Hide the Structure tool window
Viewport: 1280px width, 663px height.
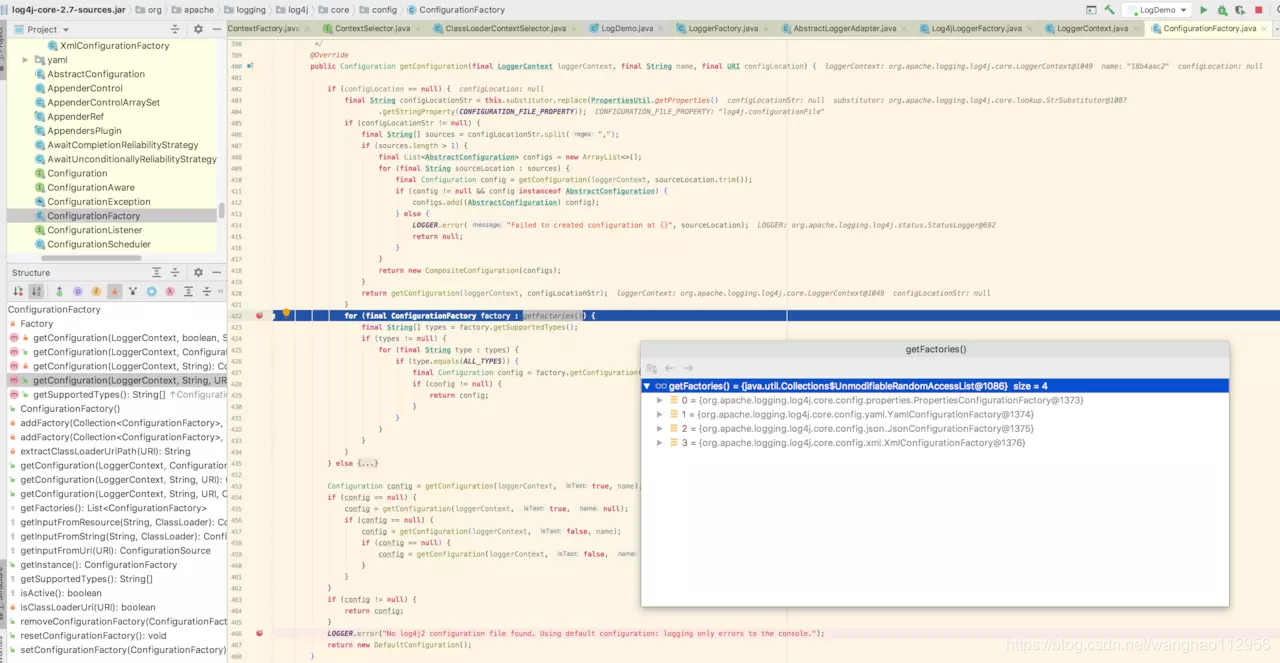tap(216, 272)
